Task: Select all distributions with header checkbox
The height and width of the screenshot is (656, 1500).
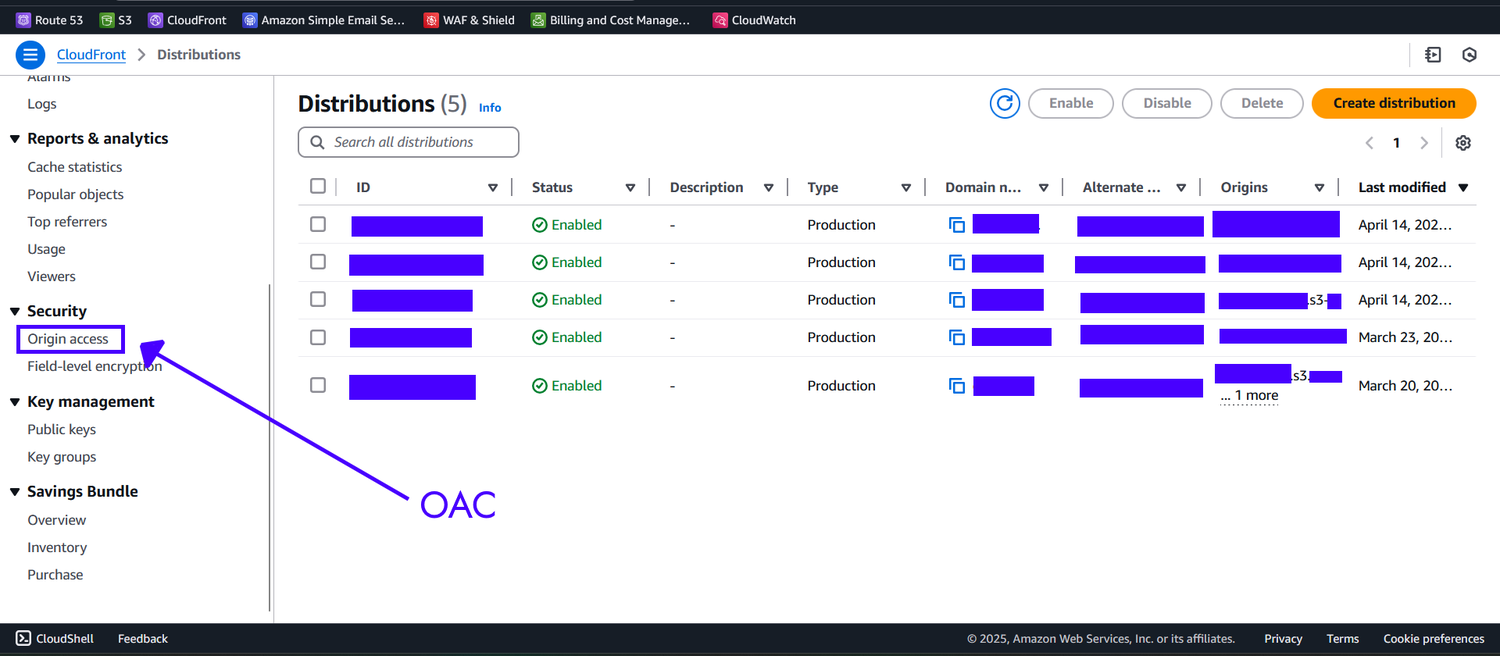Action: tap(318, 186)
